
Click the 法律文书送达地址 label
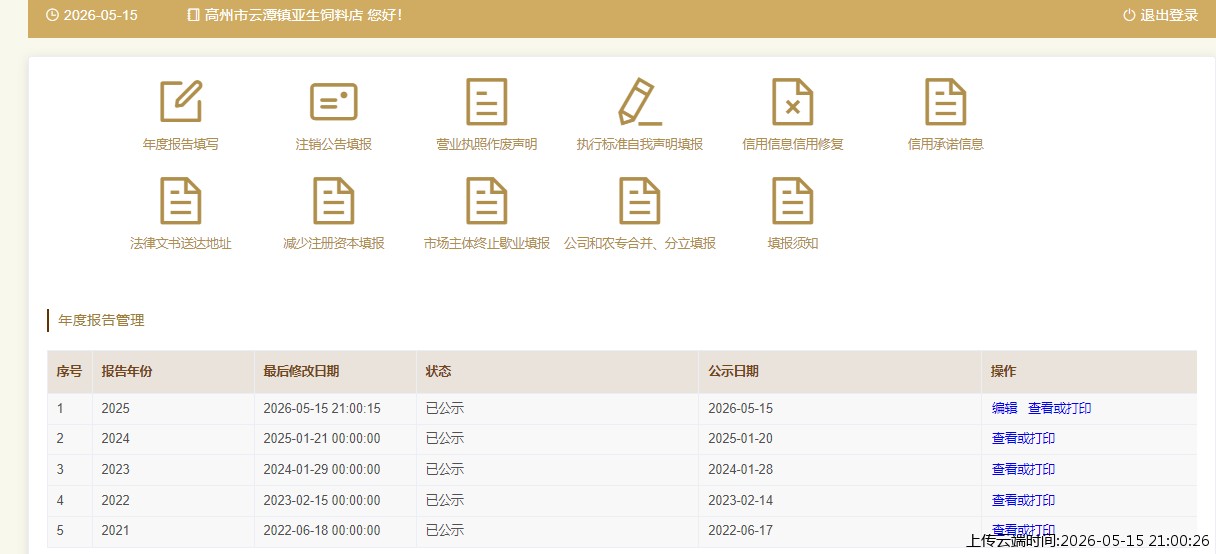181,243
